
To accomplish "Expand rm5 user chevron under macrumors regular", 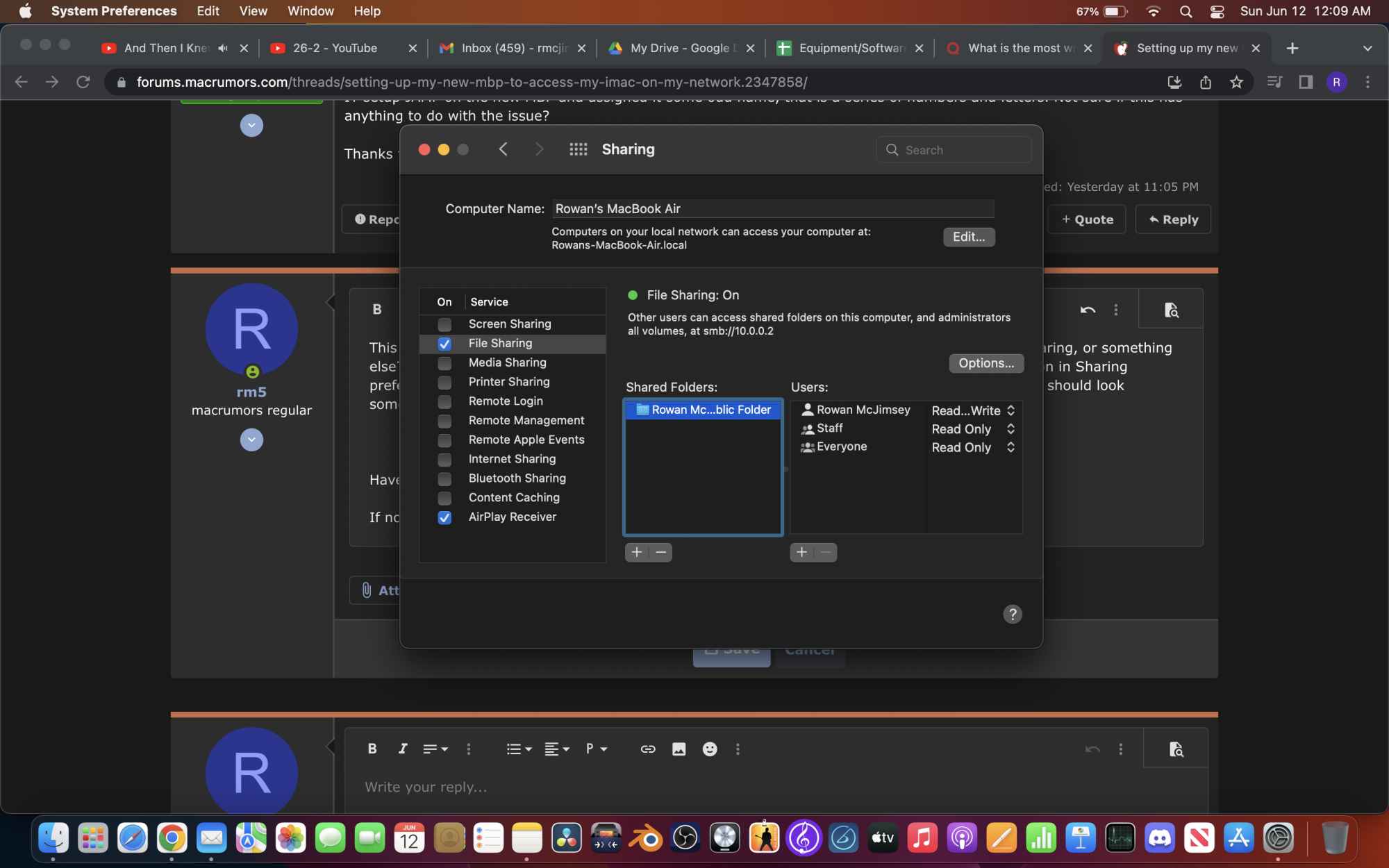I will pos(251,440).
